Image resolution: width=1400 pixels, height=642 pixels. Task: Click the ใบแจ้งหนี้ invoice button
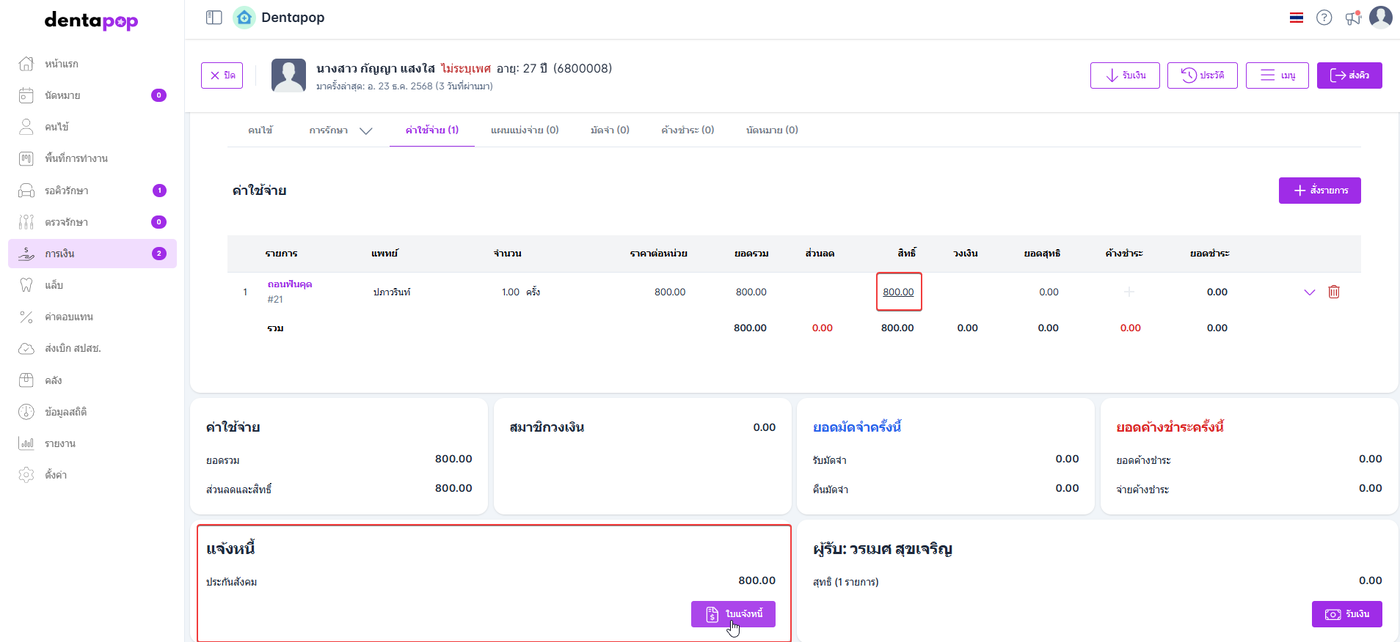click(733, 614)
